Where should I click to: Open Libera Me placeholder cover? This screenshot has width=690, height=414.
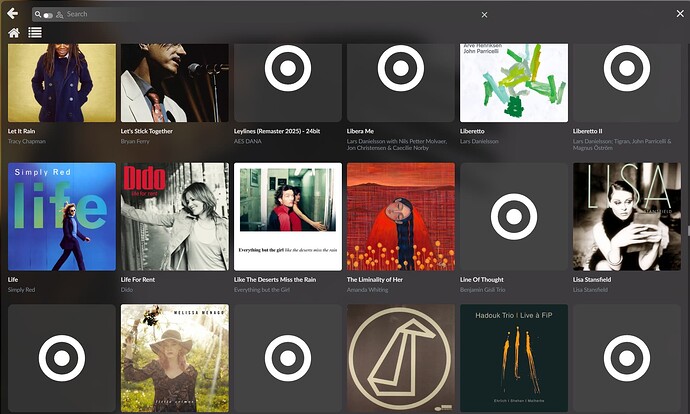pyautogui.click(x=401, y=83)
